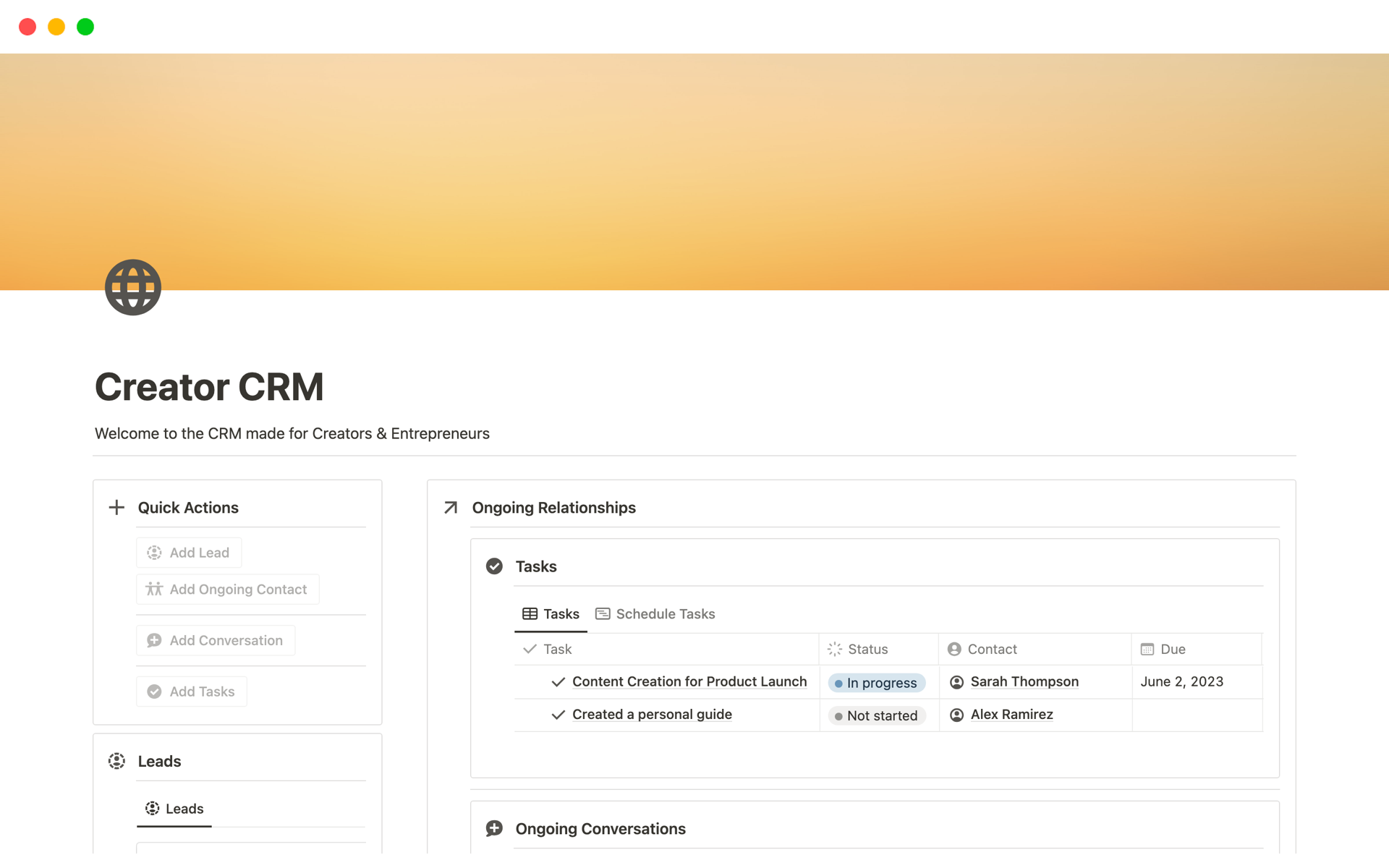Click the speech bubble icon beside Ongoing Conversations

[494, 828]
